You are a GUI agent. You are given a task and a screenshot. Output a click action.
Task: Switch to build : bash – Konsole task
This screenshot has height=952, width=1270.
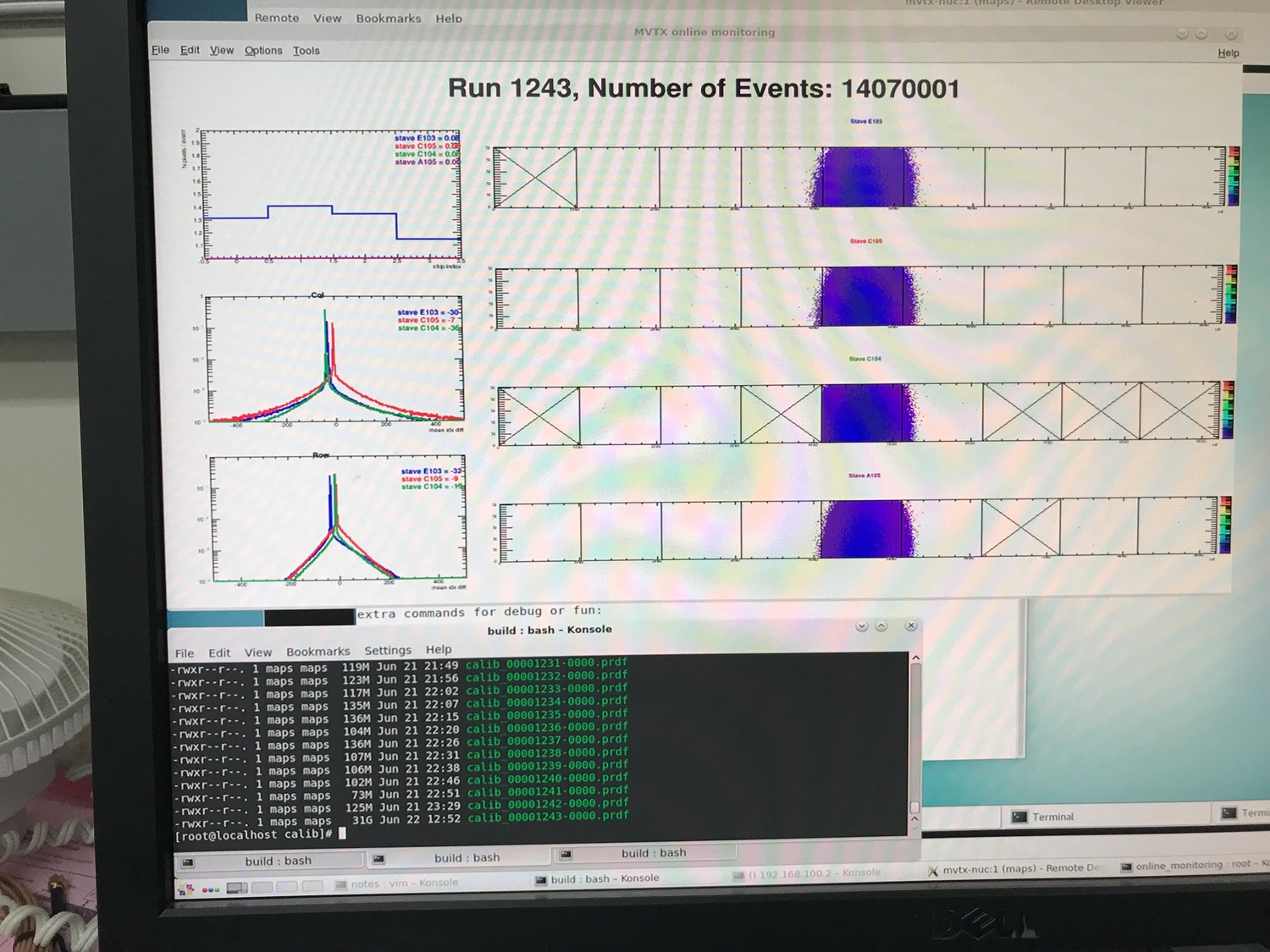pyautogui.click(x=597, y=879)
